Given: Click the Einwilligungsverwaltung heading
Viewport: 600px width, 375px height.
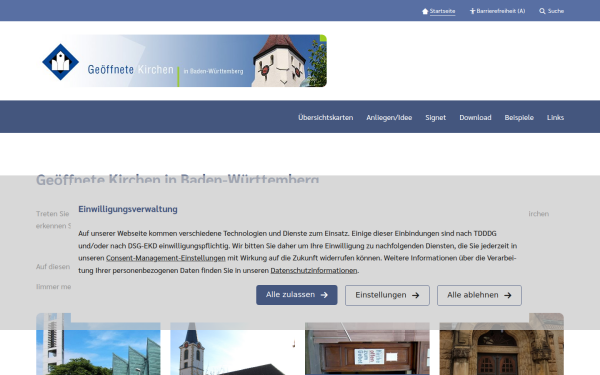Looking at the screenshot, I should coord(128,209).
